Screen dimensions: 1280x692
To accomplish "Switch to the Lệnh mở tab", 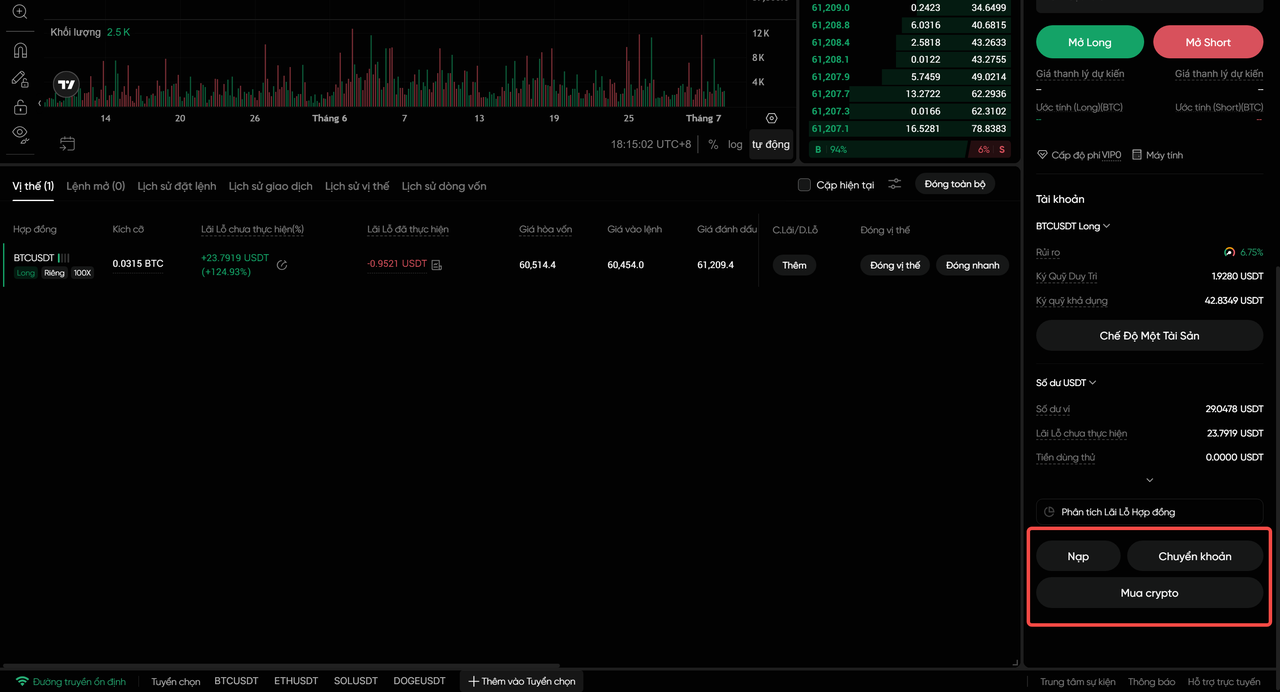I will 95,186.
